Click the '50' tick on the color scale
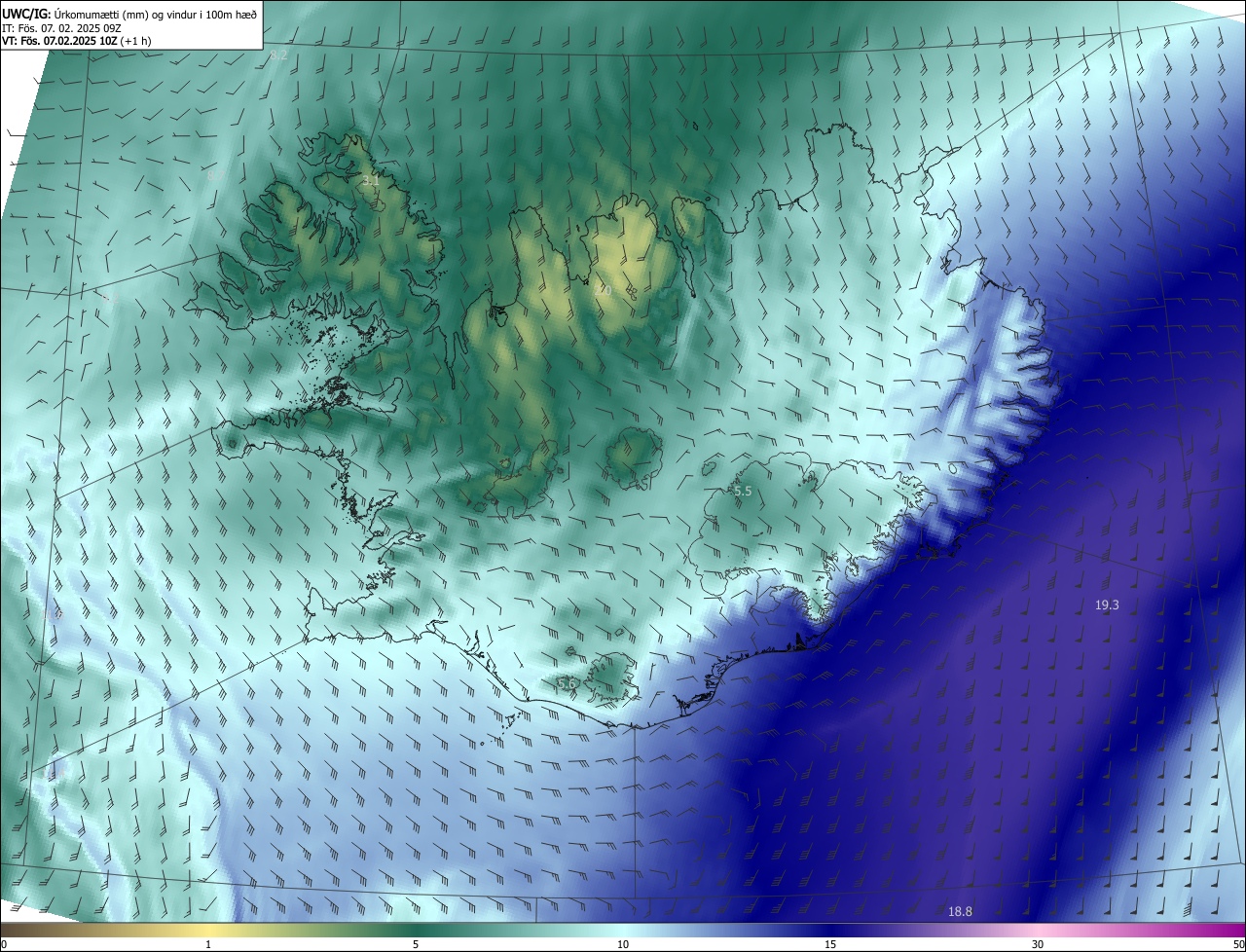Viewport: 1246px width, 952px height. coord(1238,944)
